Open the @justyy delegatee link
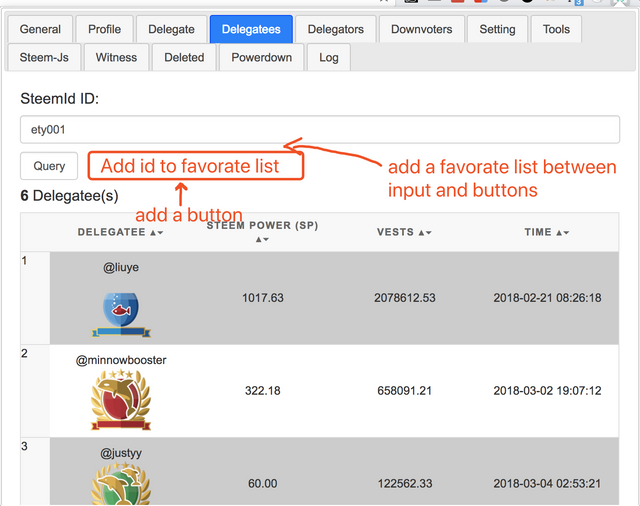 [x=121, y=453]
